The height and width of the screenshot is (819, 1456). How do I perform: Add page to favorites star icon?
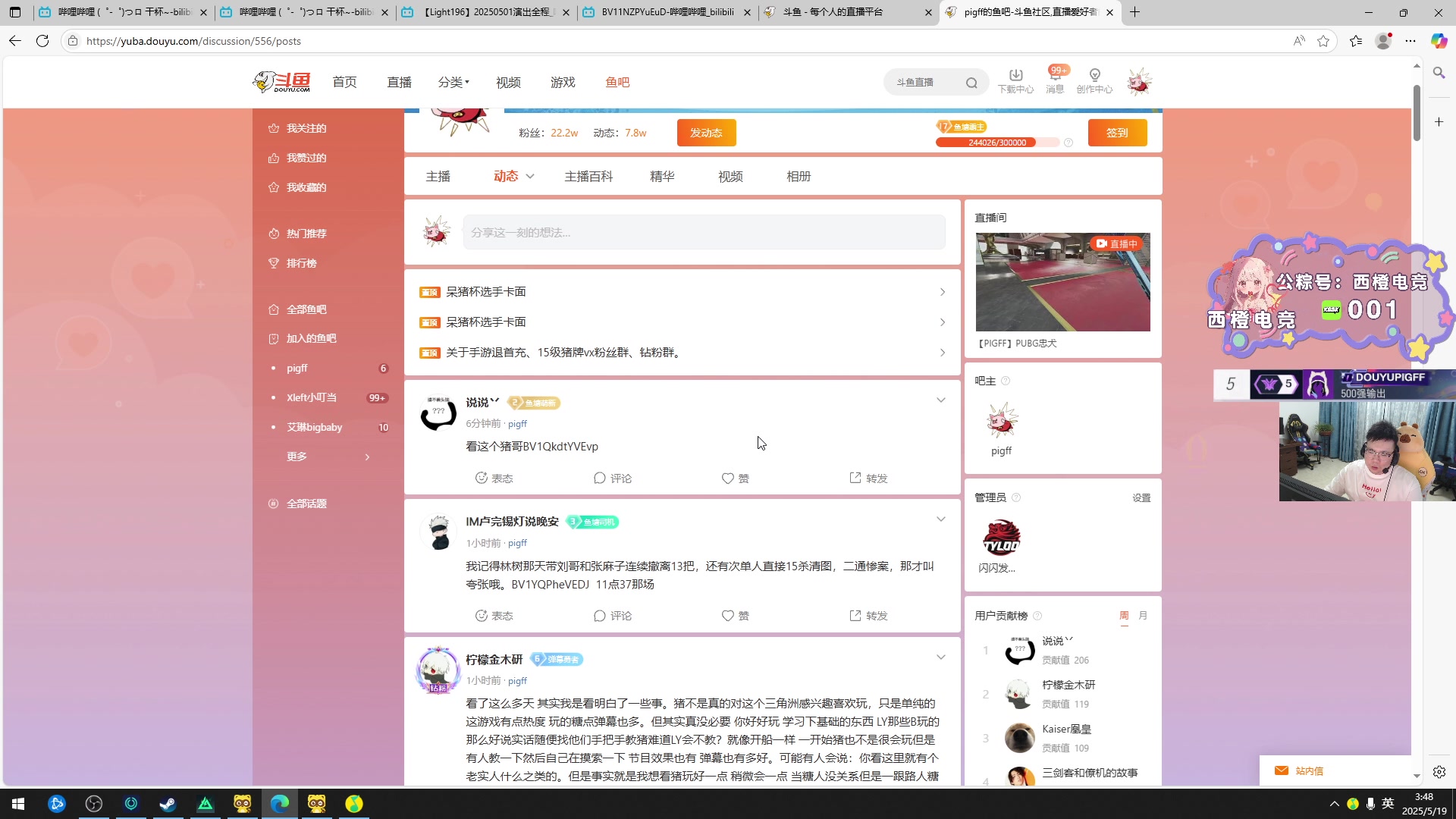[x=1323, y=41]
